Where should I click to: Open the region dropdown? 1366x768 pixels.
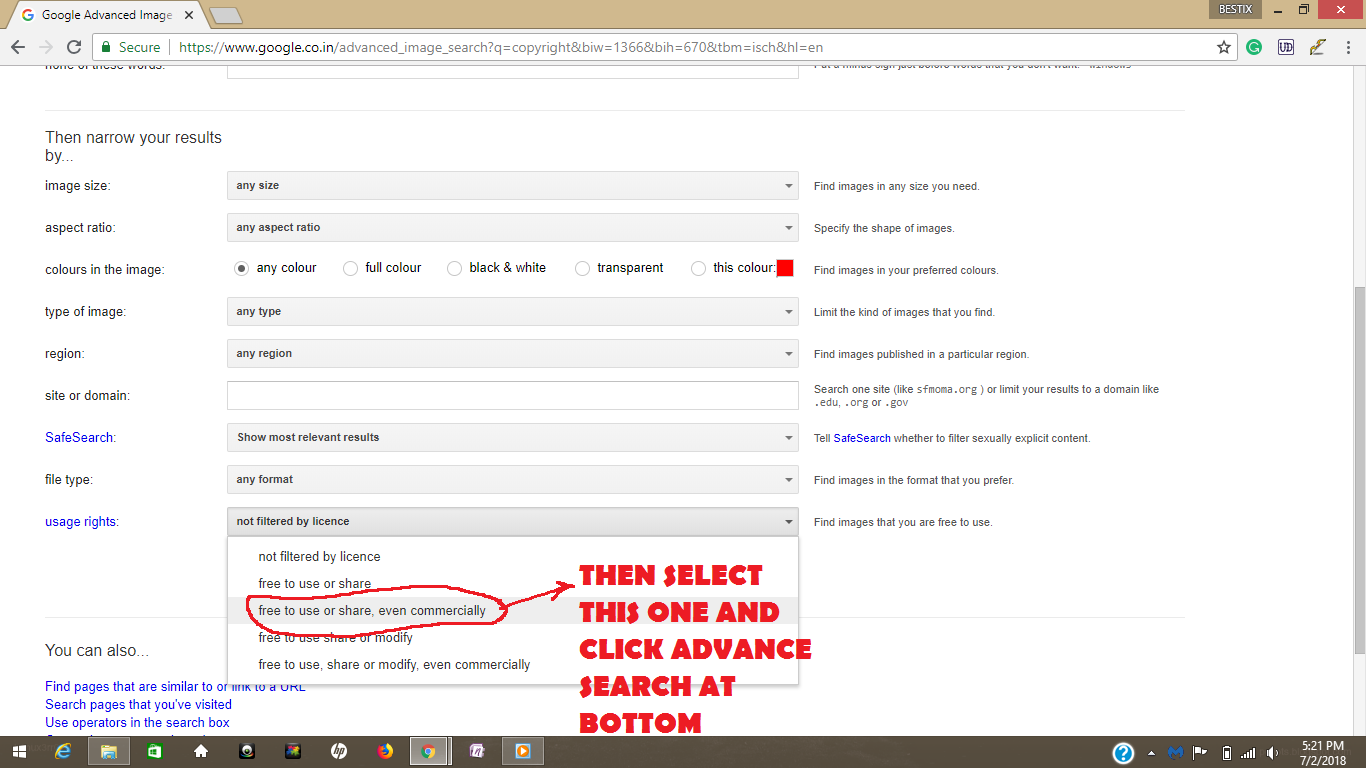[513, 354]
